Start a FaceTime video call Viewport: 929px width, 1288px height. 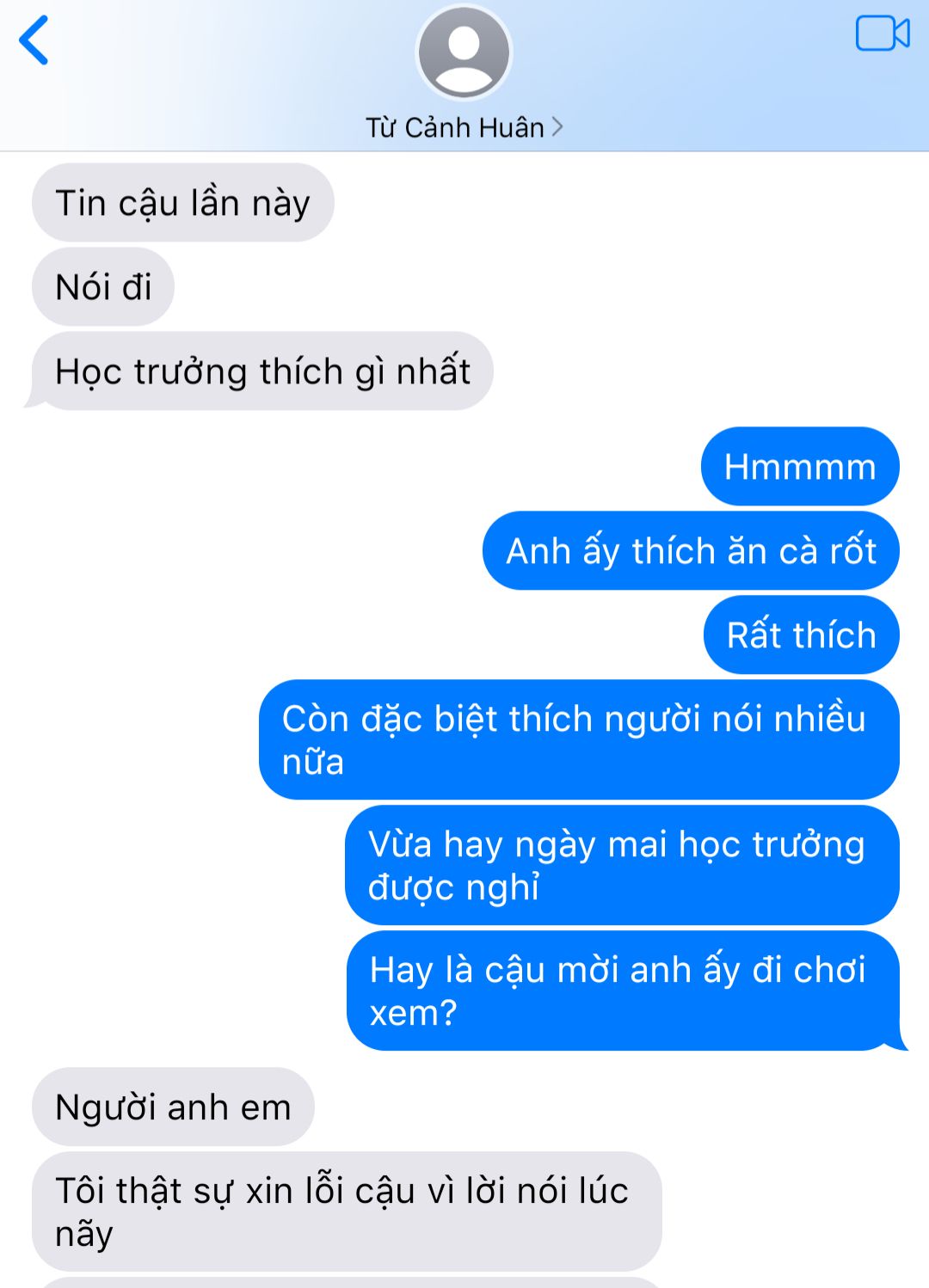883,34
